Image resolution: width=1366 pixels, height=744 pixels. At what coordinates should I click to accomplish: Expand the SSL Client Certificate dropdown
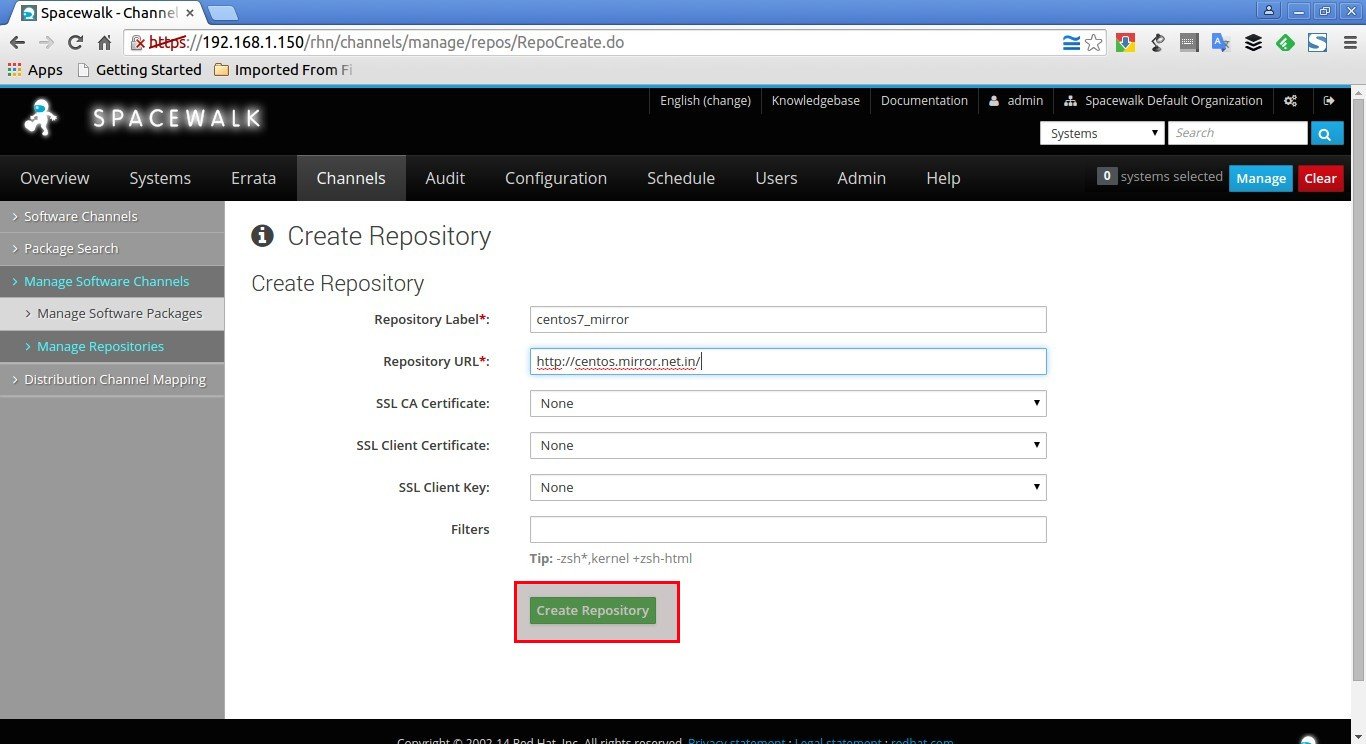pos(788,445)
